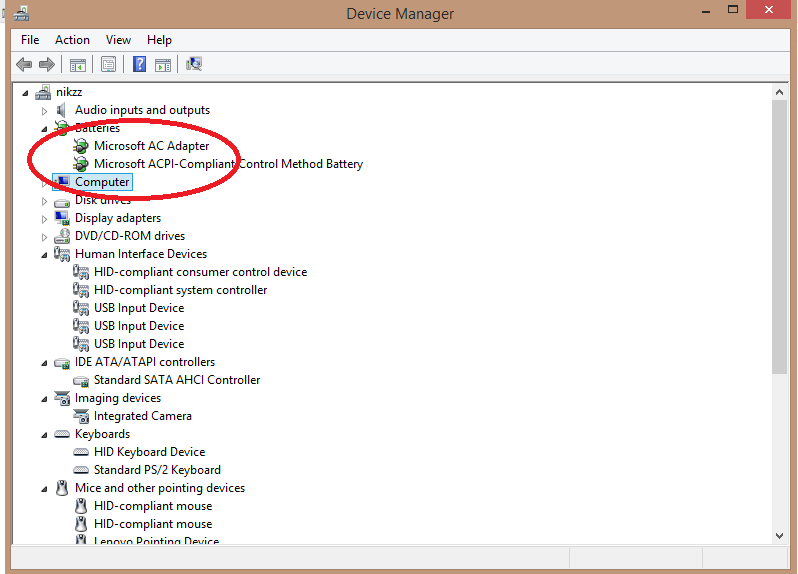This screenshot has width=798, height=574.
Task: Click the DVD/CD-ROM drives disc icon
Action: pos(62,236)
